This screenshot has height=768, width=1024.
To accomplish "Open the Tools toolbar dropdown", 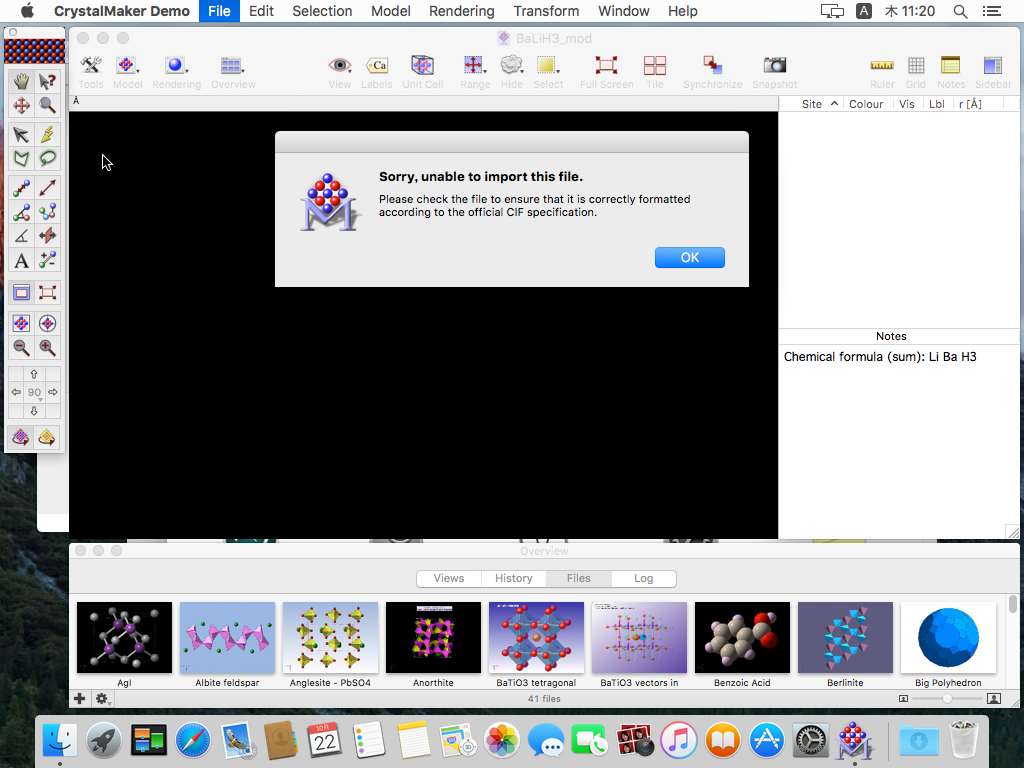I will point(91,72).
